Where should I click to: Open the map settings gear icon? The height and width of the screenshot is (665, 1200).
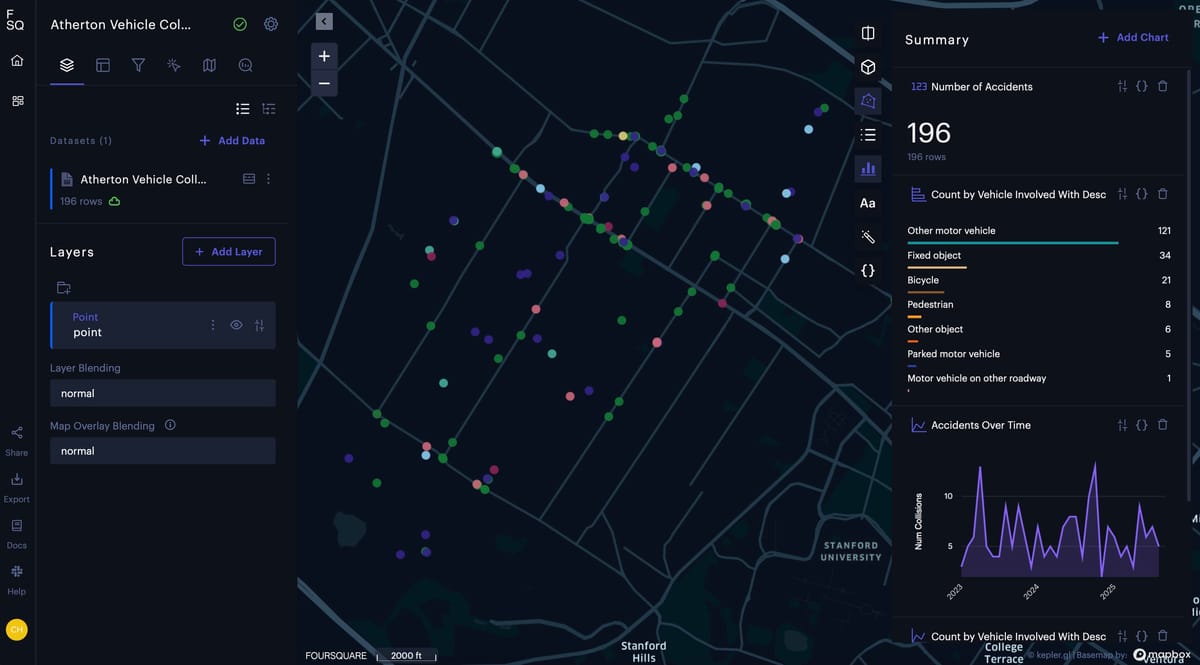click(271, 24)
